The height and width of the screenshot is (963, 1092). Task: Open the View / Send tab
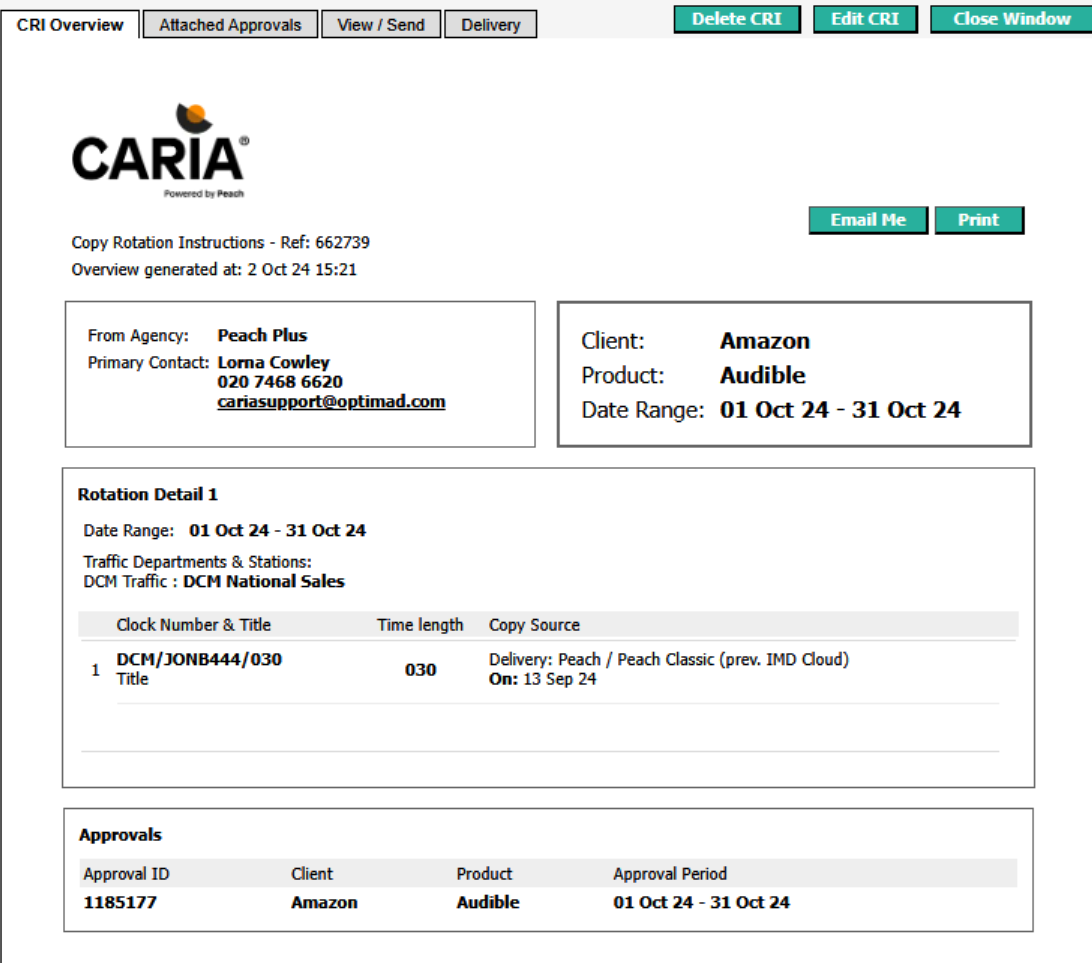pyautogui.click(x=381, y=24)
